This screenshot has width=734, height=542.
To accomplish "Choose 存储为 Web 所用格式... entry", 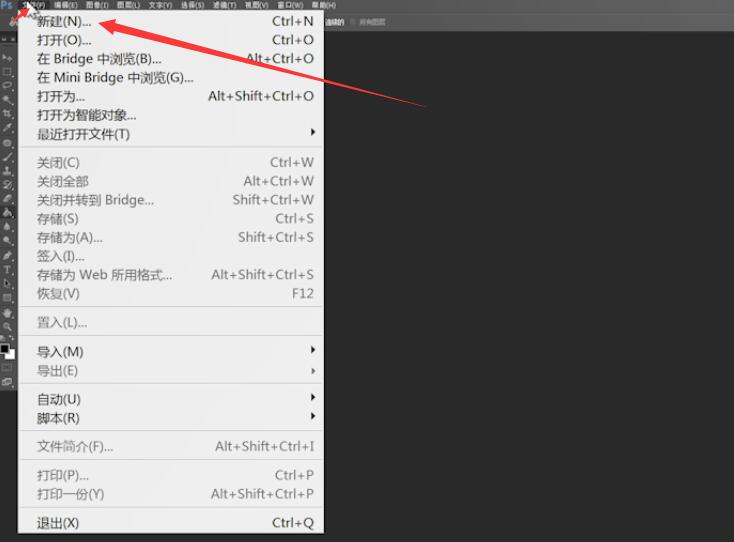I will click(171, 275).
